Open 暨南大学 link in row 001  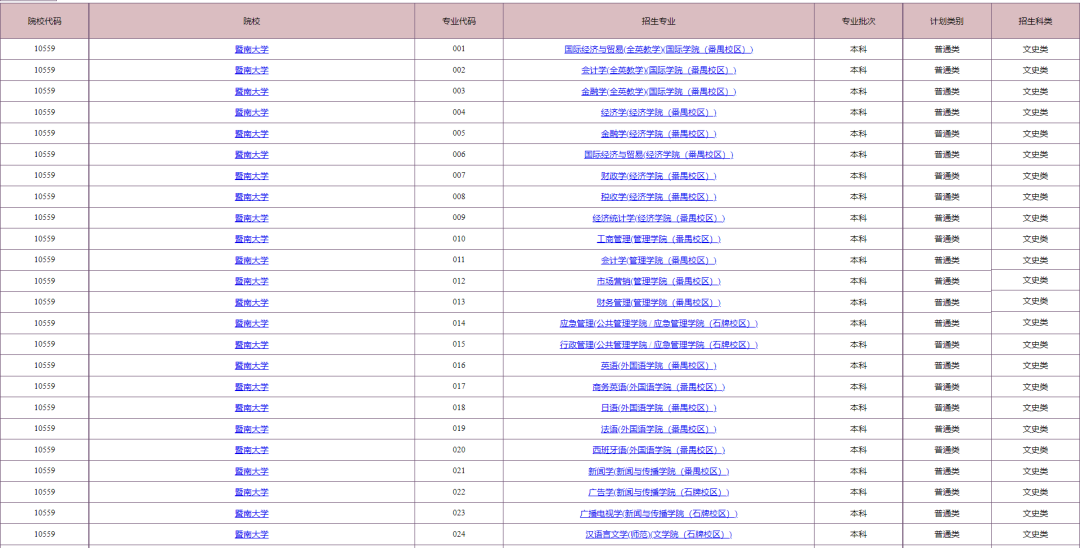[x=251, y=50]
